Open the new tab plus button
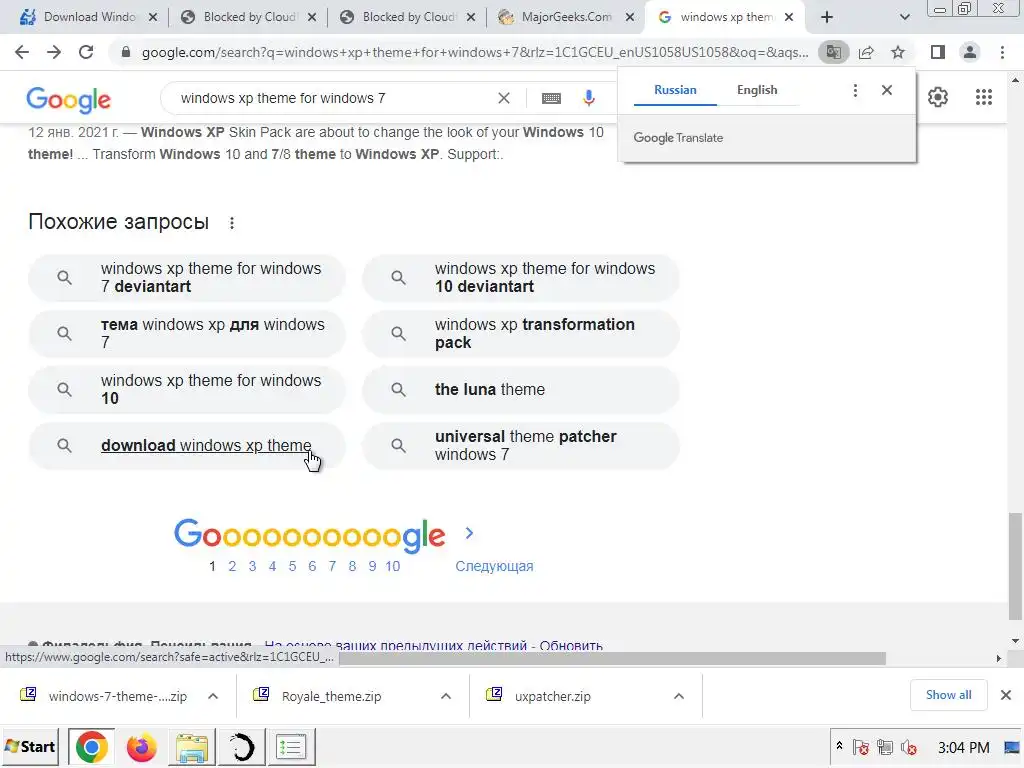1024x768 pixels. point(827,17)
